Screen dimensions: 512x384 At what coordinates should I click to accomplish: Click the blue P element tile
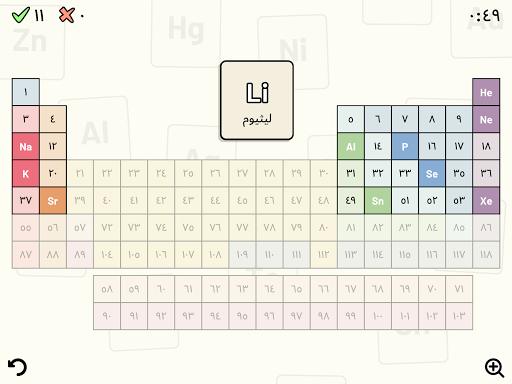tap(405, 146)
